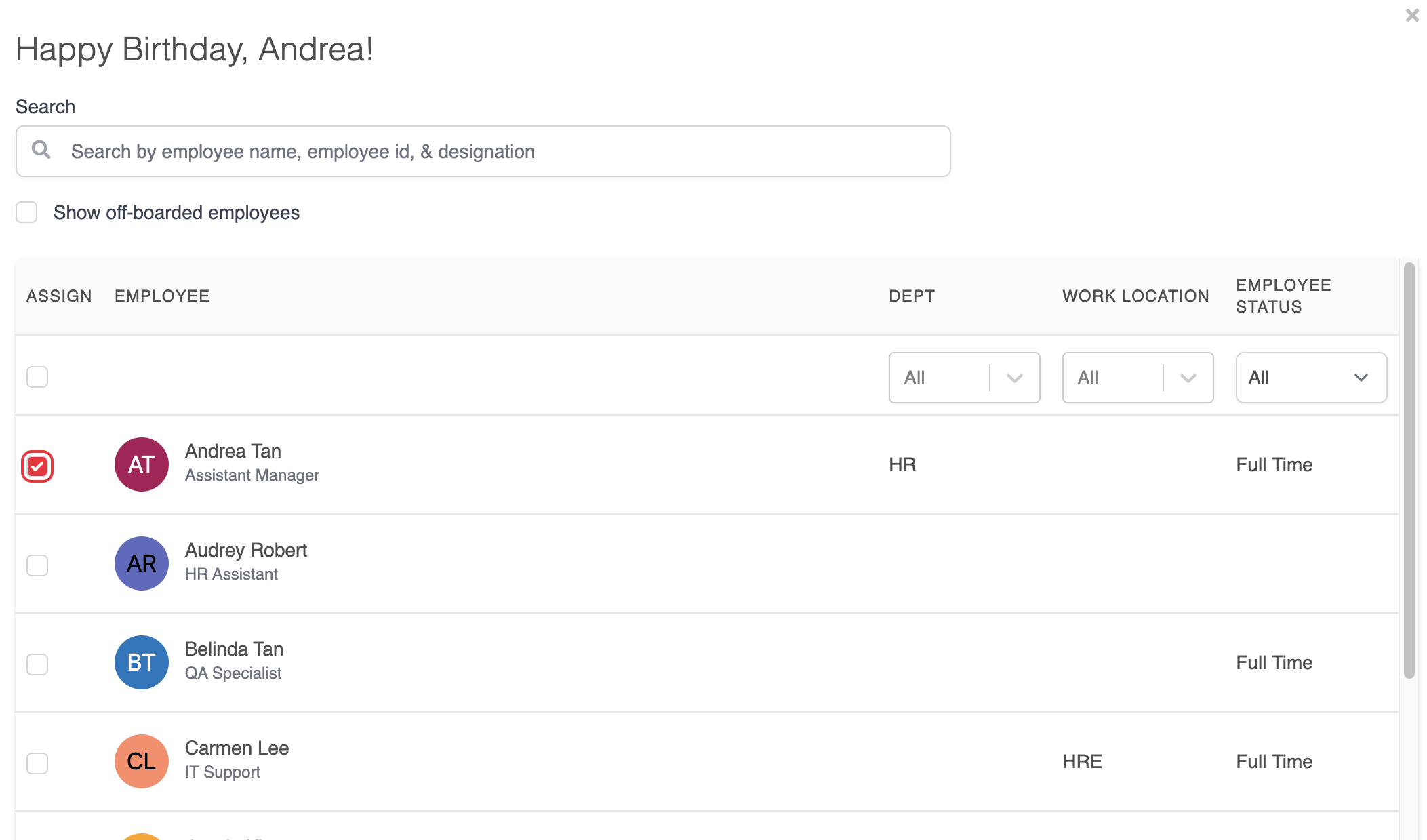Click Carmen Lee's CL avatar

(141, 761)
